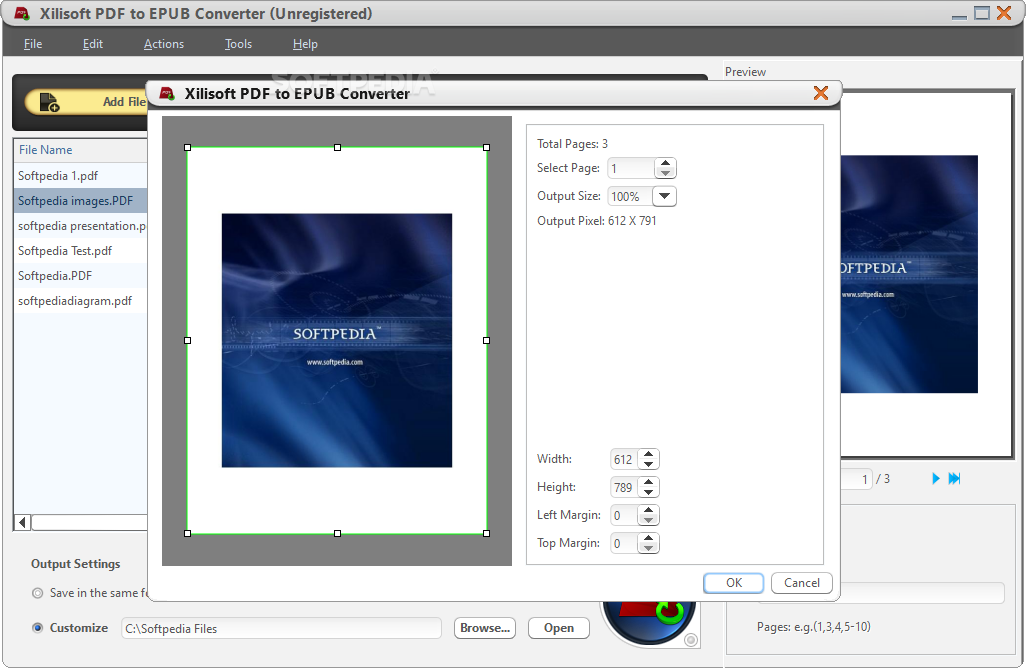Open the File menu
The image size is (1026, 668).
coord(33,44)
